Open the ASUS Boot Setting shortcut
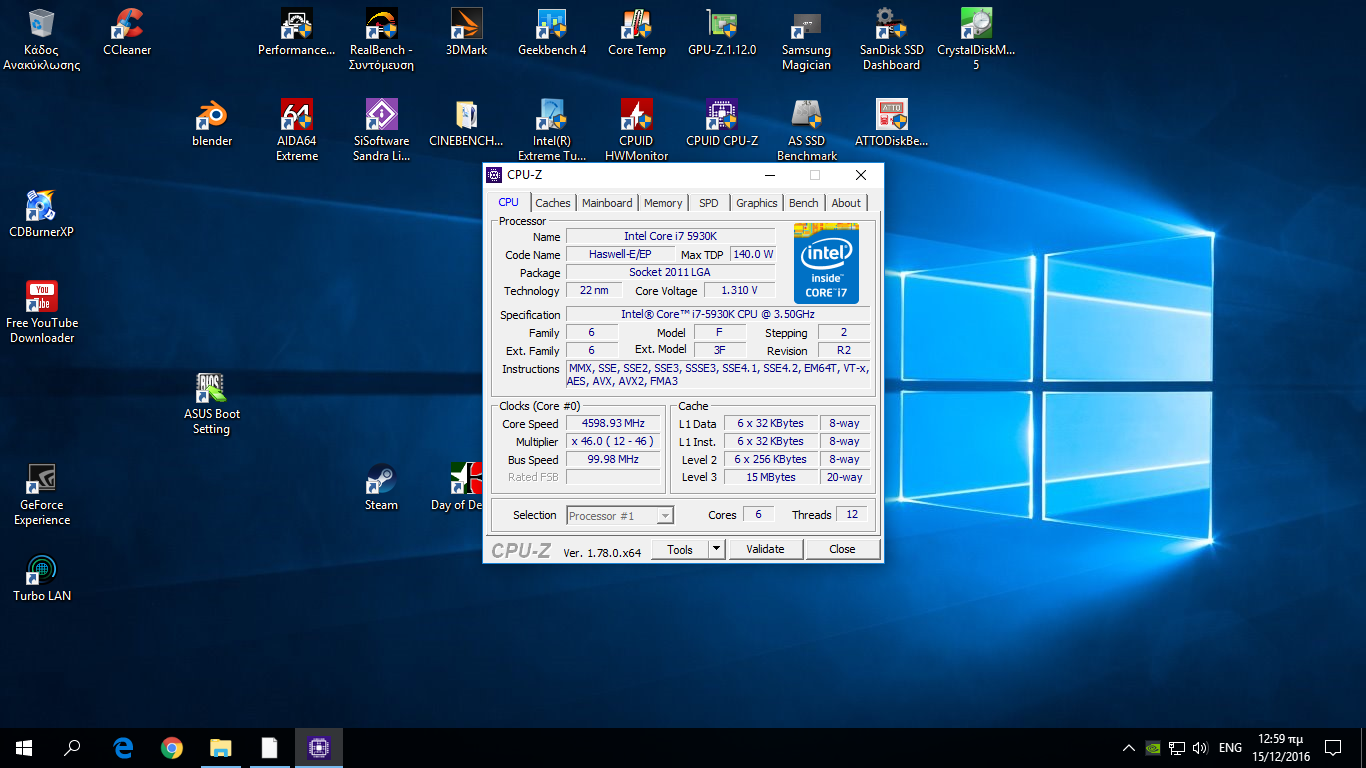1366x768 pixels. coord(212,403)
